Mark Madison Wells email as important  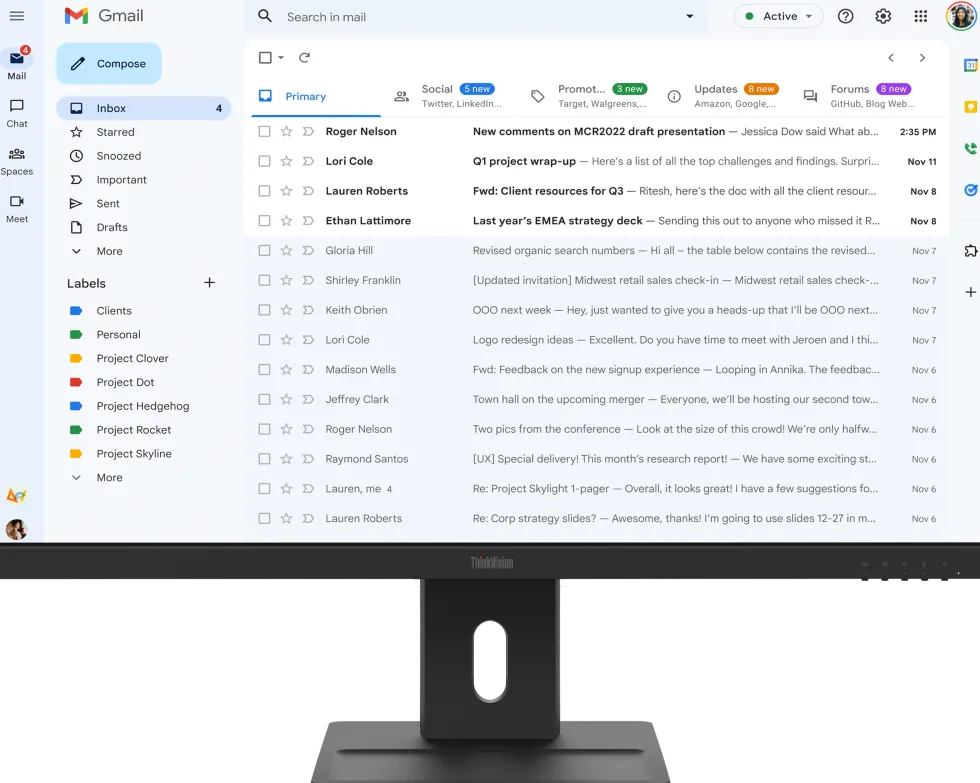point(308,370)
